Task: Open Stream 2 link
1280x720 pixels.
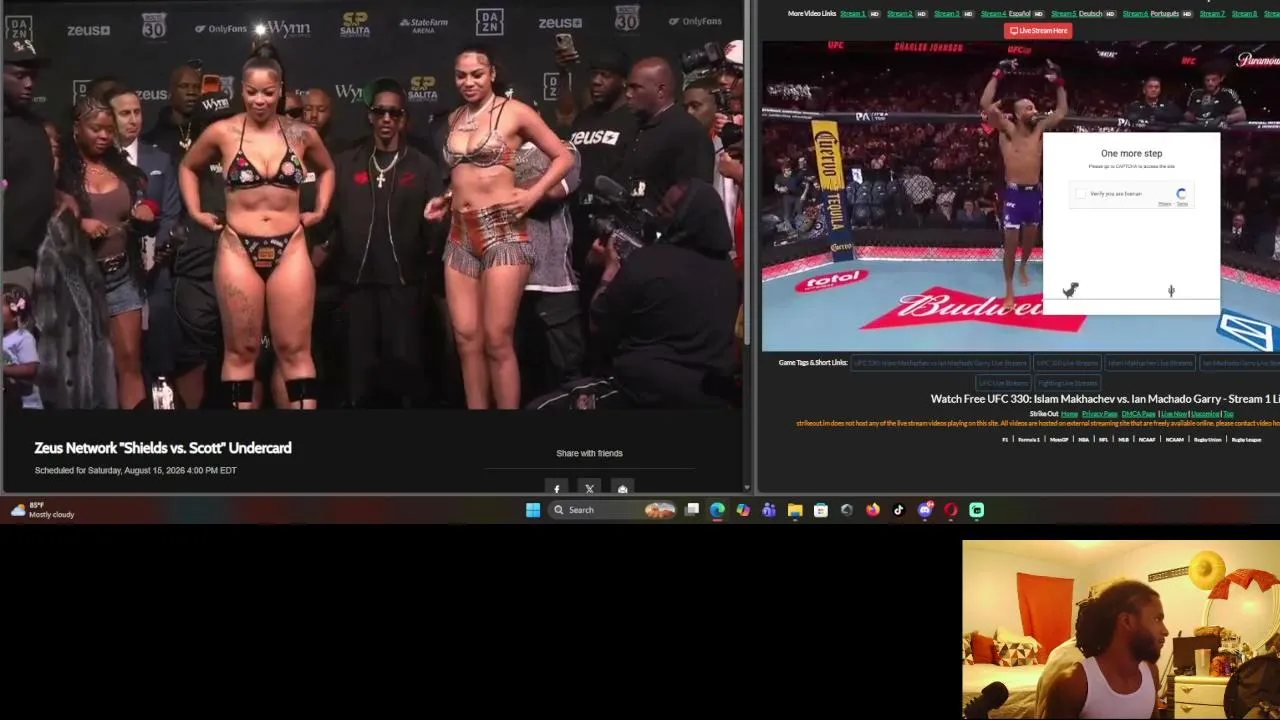Action: [899, 14]
